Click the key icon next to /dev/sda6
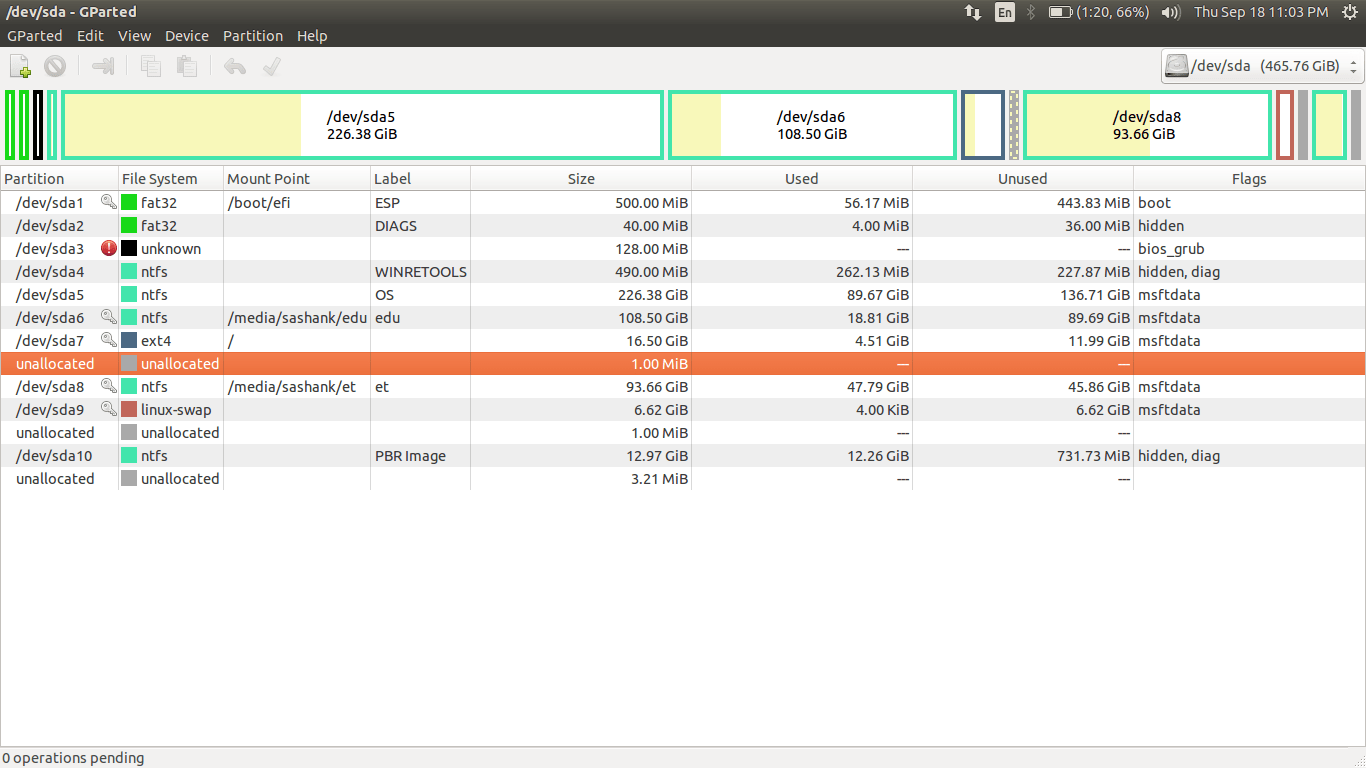The height and width of the screenshot is (768, 1366). pos(109,317)
